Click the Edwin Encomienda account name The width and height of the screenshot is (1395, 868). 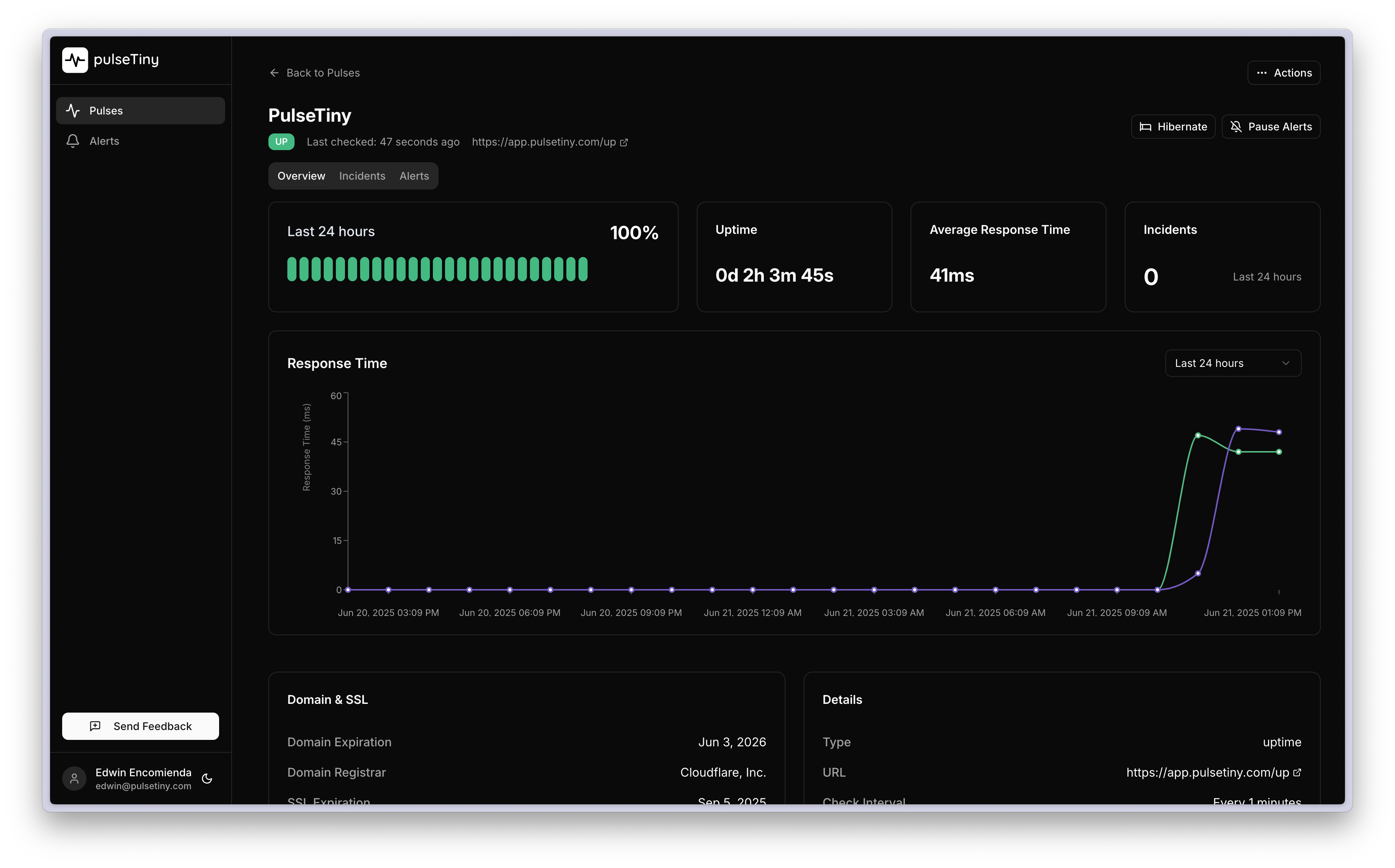click(x=144, y=772)
